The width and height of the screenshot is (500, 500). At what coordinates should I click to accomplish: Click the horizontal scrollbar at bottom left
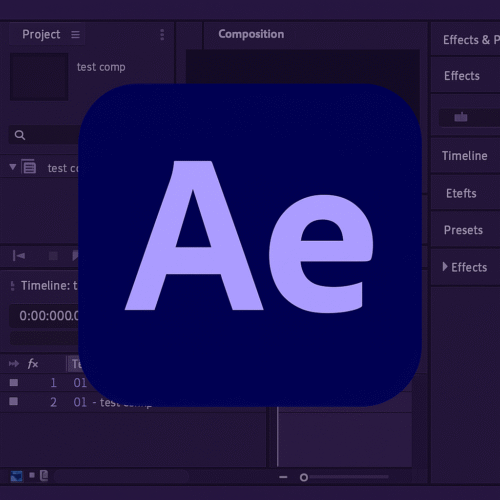[122, 476]
